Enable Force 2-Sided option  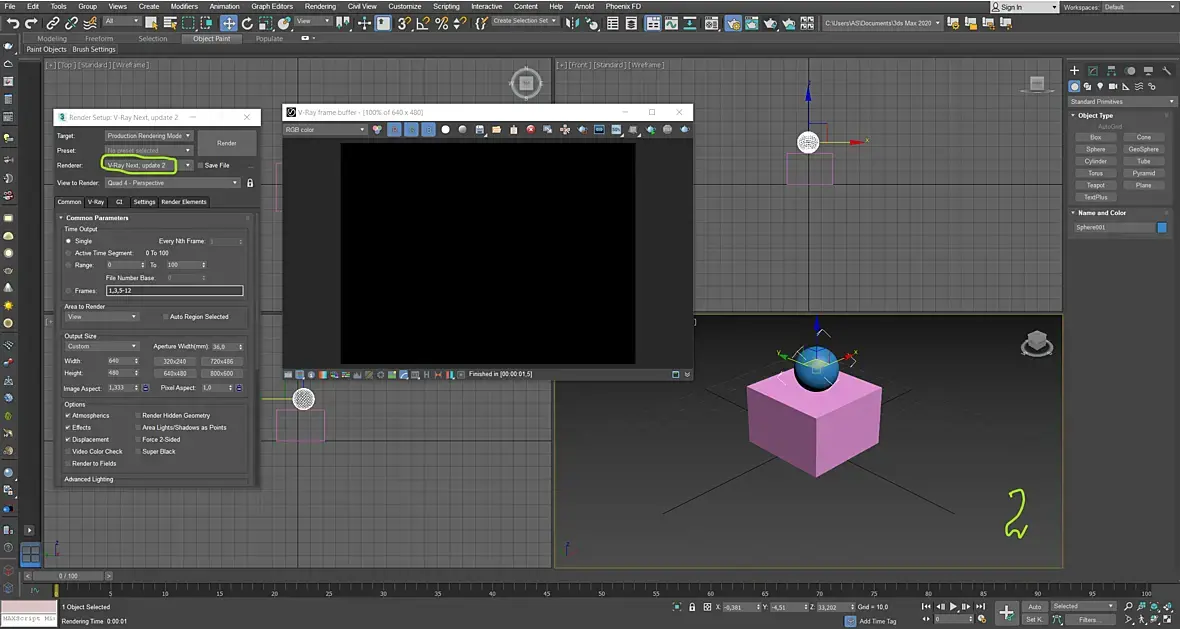137,439
